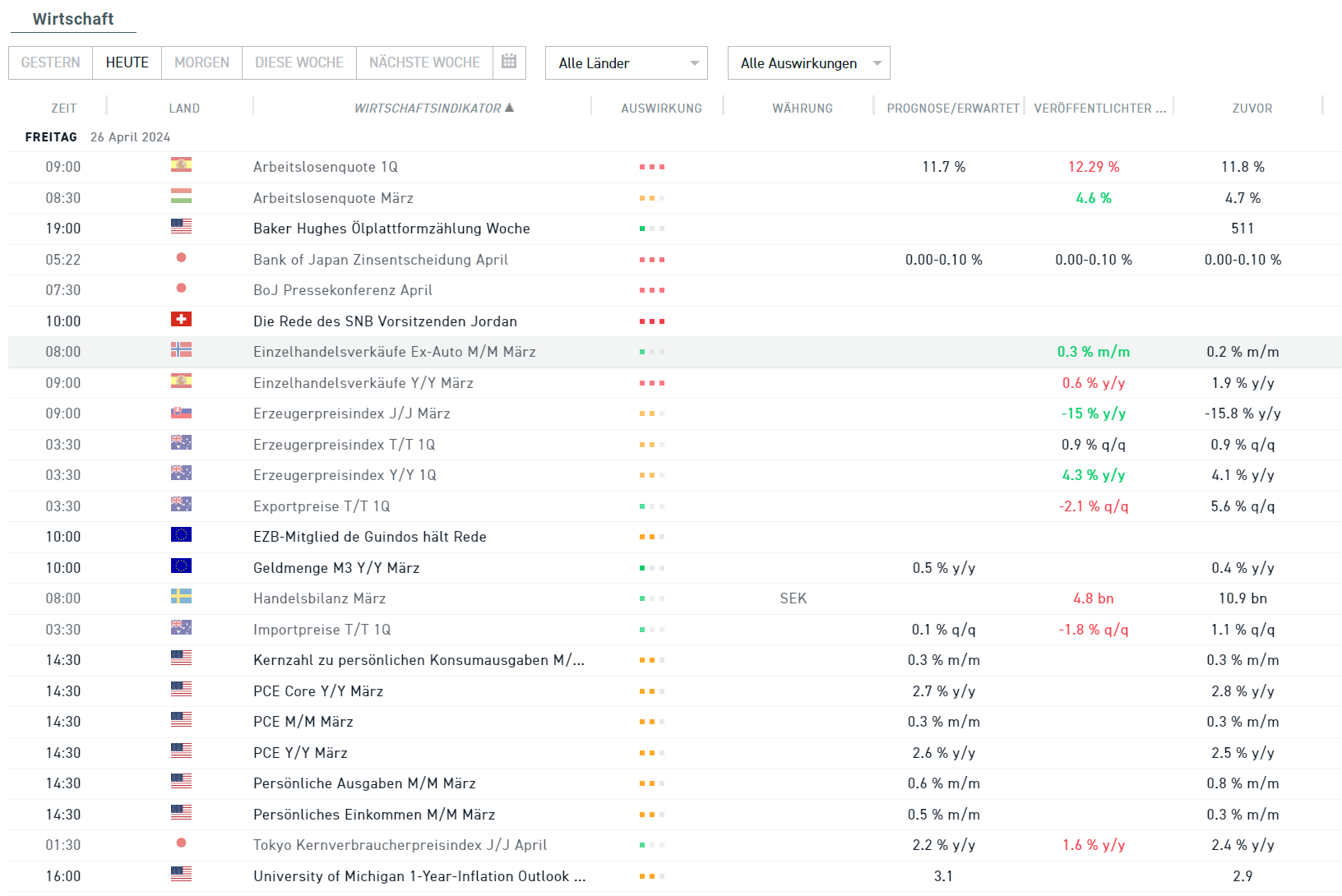
Task: Select the Nächste Woche tab
Action: [424, 62]
